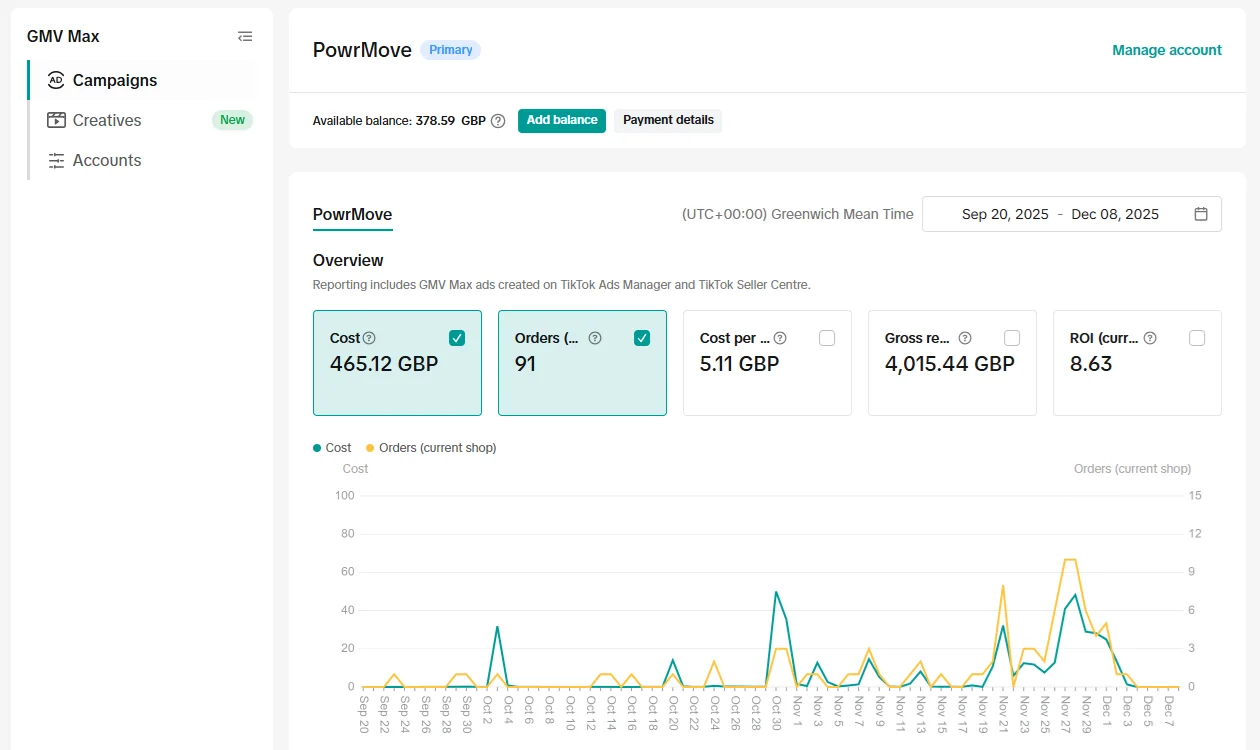The height and width of the screenshot is (750, 1260).
Task: Click the Dec 08, 2025 end date
Action: point(1115,214)
